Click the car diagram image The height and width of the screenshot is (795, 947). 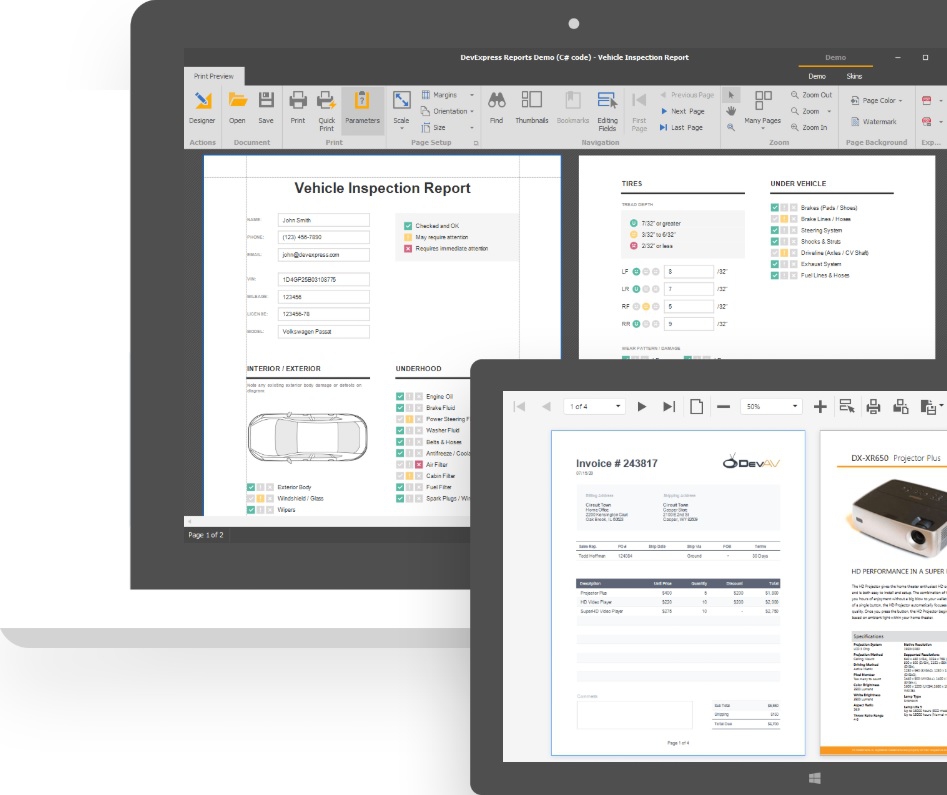click(x=307, y=437)
